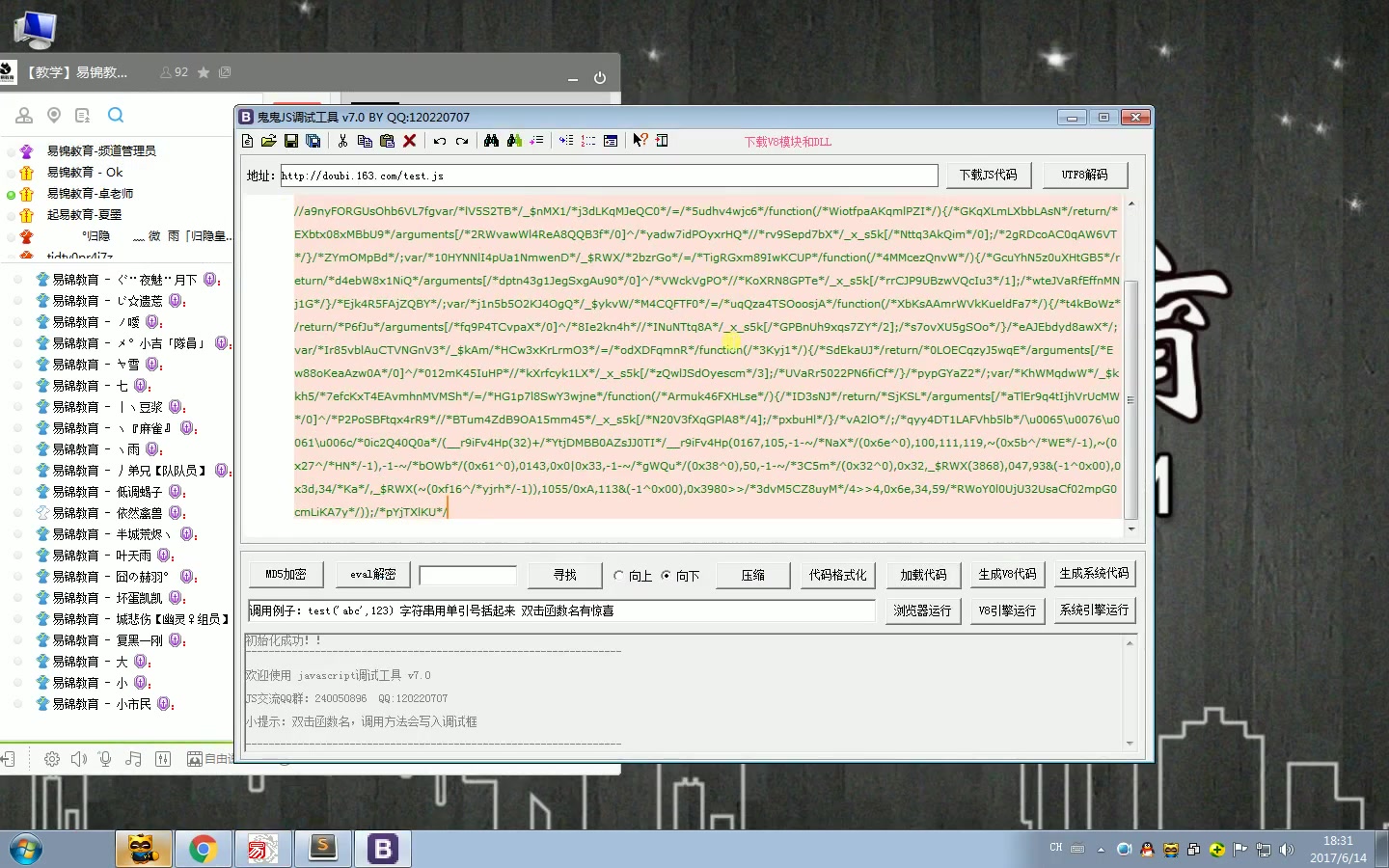Open Chrome from the taskbar
This screenshot has height=868, width=1389.
pyautogui.click(x=203, y=849)
